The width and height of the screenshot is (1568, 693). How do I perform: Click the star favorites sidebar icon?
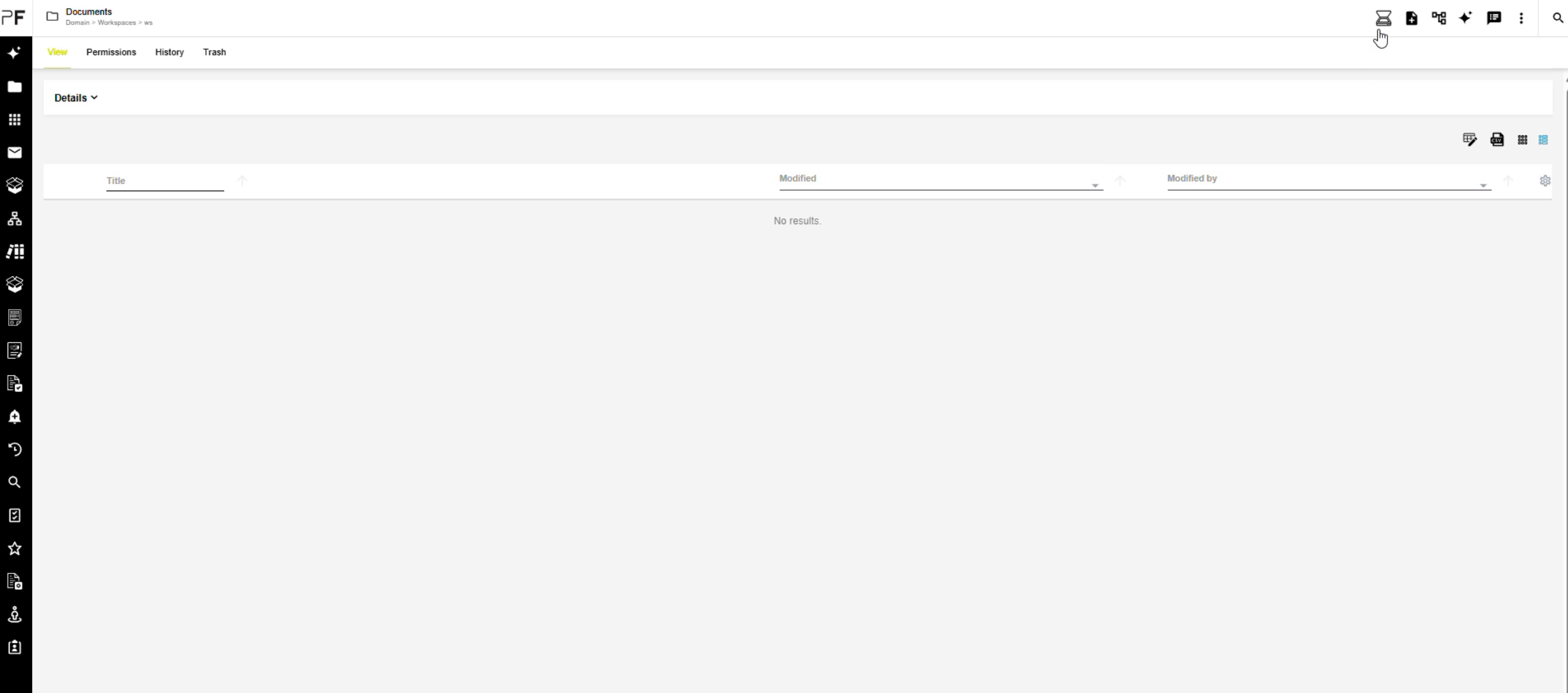point(14,549)
